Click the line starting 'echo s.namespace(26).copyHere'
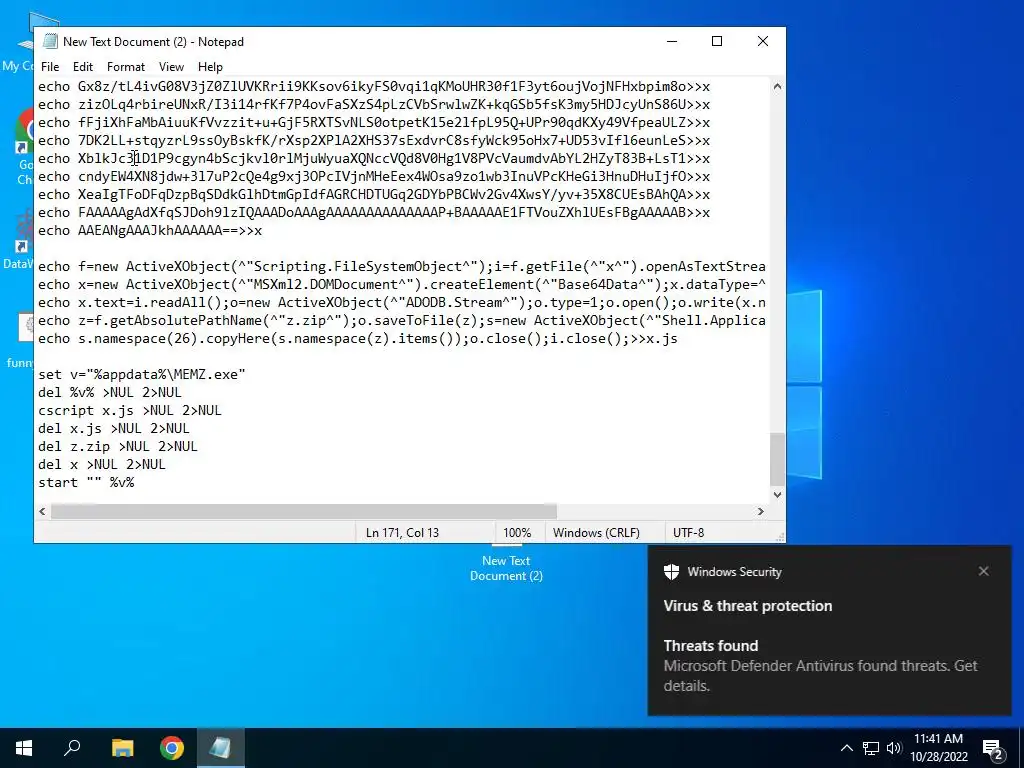The height and width of the screenshot is (768, 1024). pyautogui.click(x=358, y=338)
